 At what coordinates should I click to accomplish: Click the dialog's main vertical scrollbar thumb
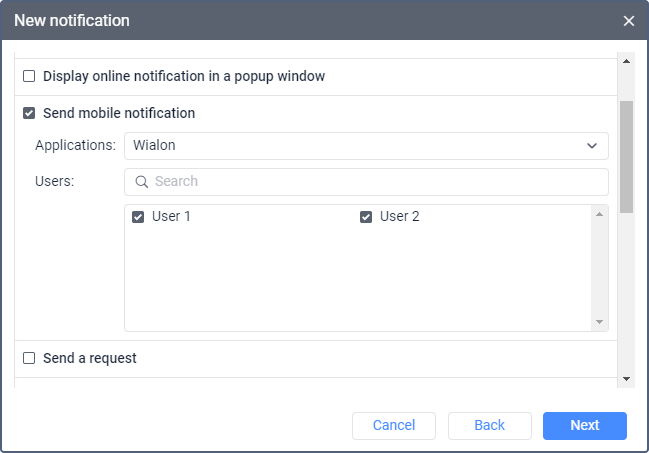[x=626, y=155]
